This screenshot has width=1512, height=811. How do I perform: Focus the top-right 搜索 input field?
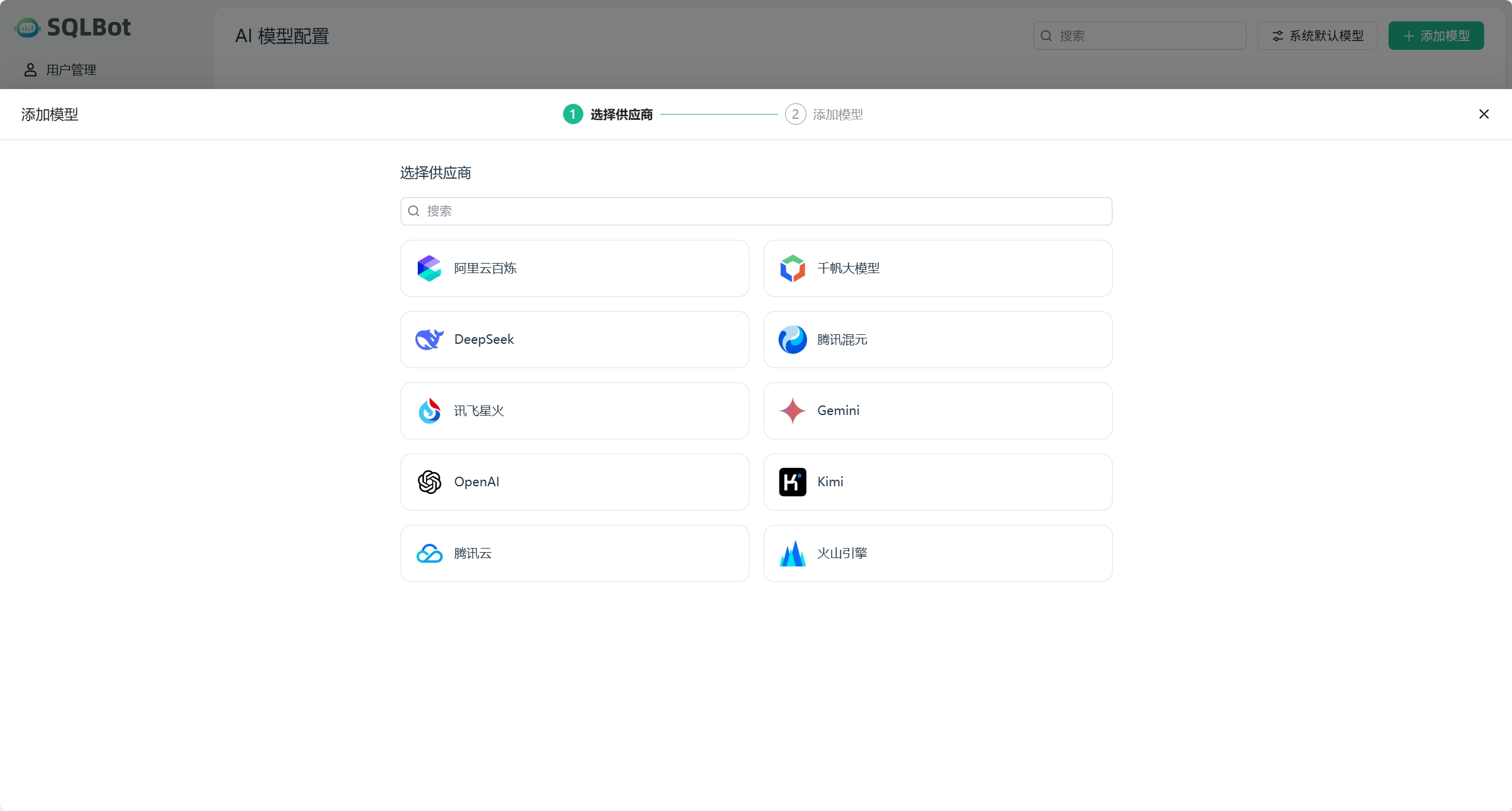point(1139,36)
